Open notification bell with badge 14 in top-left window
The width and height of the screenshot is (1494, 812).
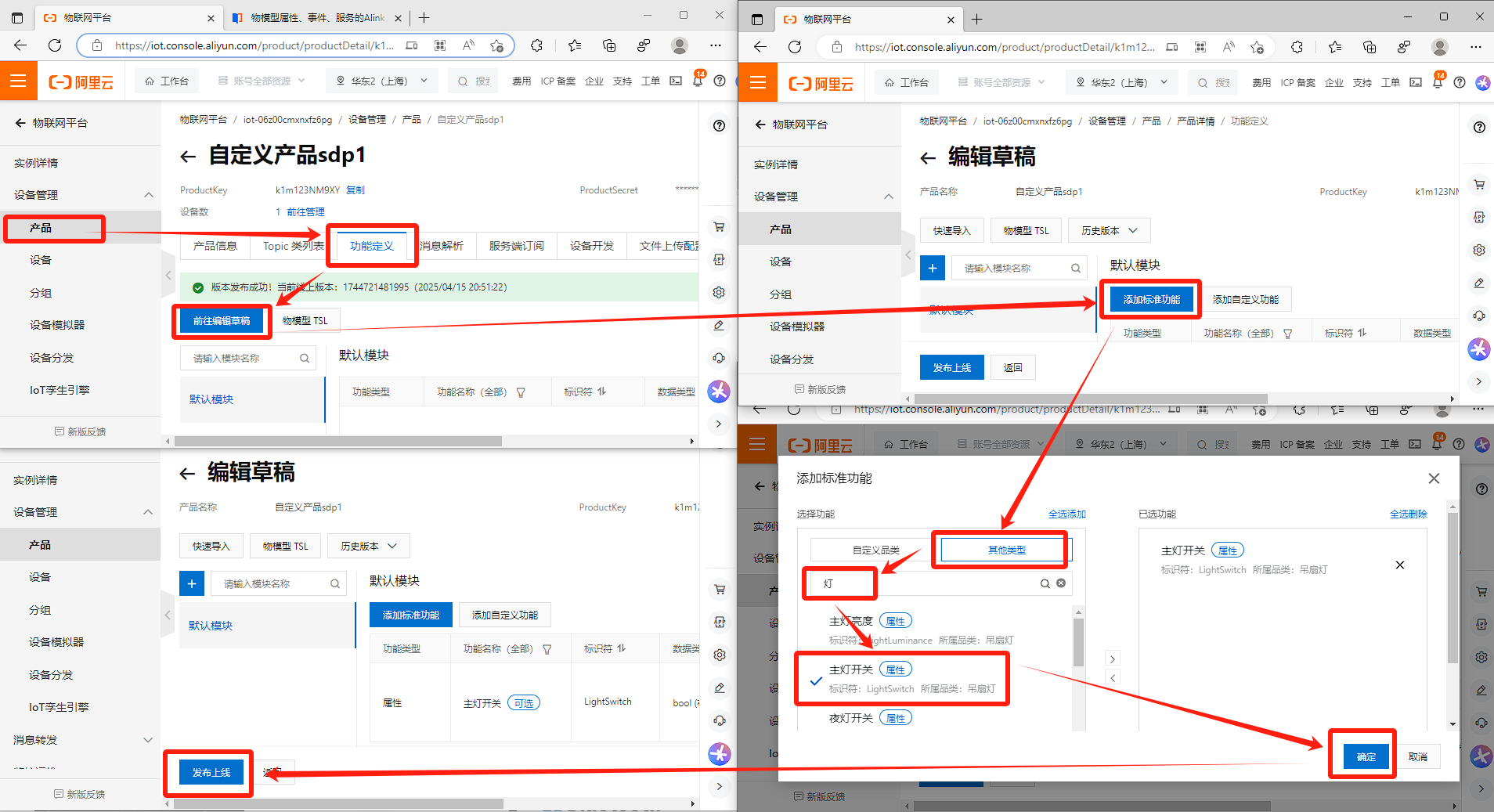tap(698, 80)
